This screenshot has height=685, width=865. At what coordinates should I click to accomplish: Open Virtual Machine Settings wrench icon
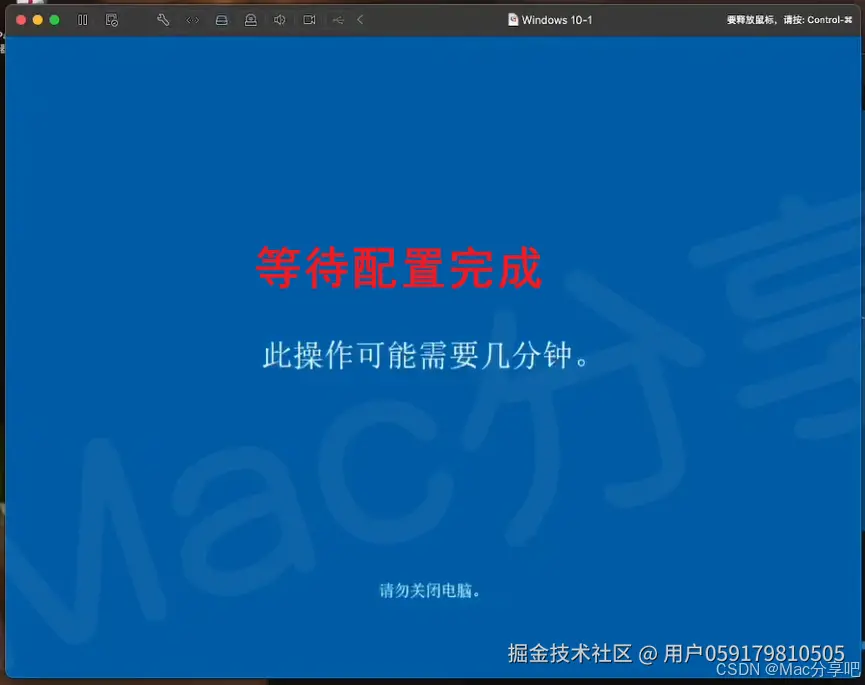pos(163,19)
